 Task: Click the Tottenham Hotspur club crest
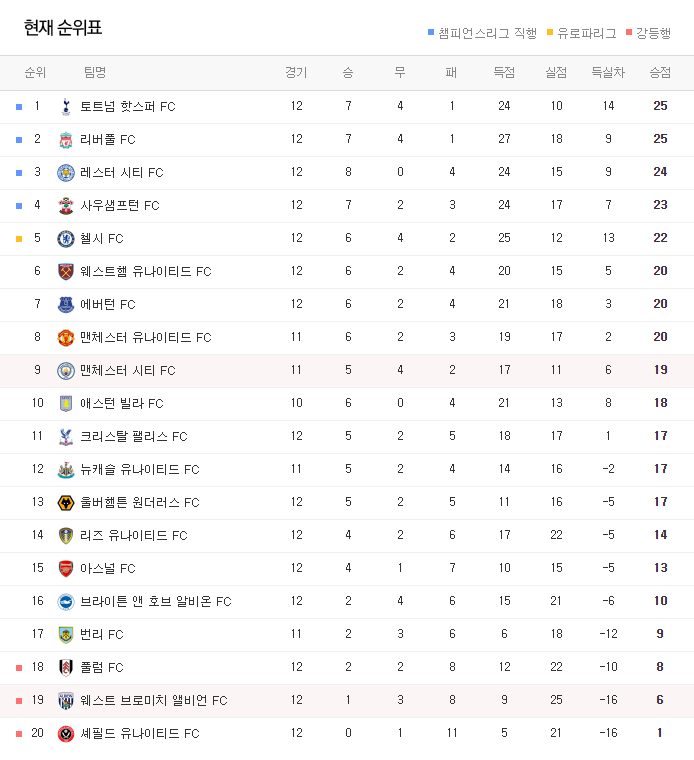(x=66, y=107)
